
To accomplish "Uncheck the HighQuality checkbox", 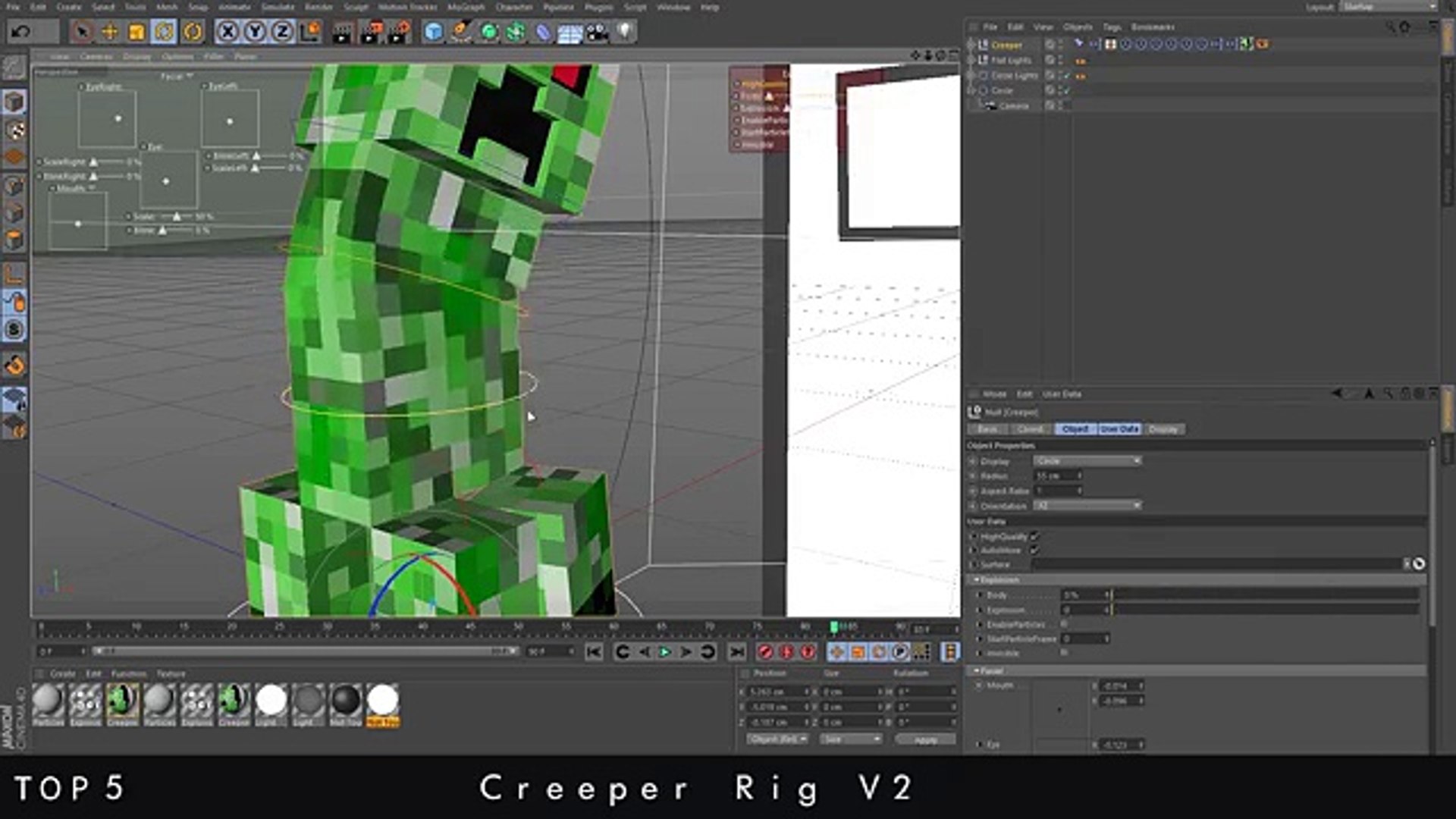I will click(1034, 536).
